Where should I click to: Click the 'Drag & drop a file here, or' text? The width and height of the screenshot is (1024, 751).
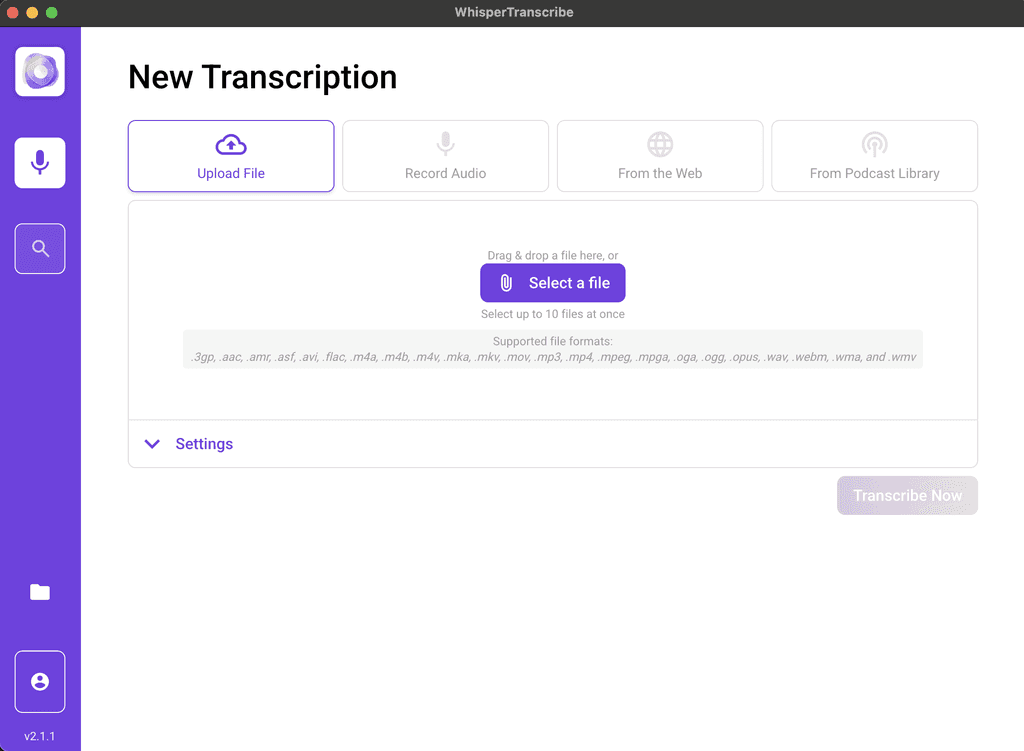coord(552,255)
